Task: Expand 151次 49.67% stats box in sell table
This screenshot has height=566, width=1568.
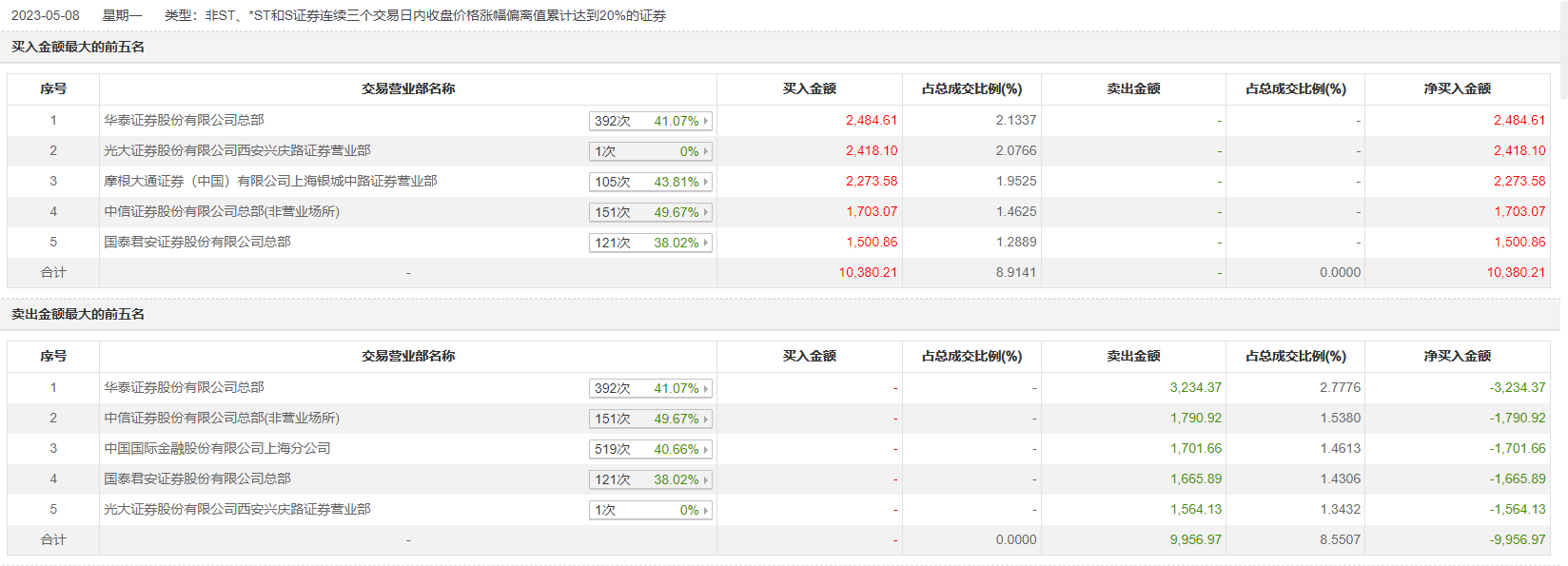Action: (651, 419)
